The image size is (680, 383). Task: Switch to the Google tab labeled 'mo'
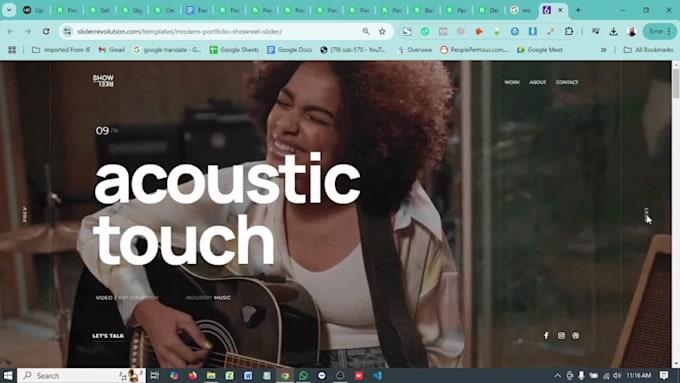point(522,10)
